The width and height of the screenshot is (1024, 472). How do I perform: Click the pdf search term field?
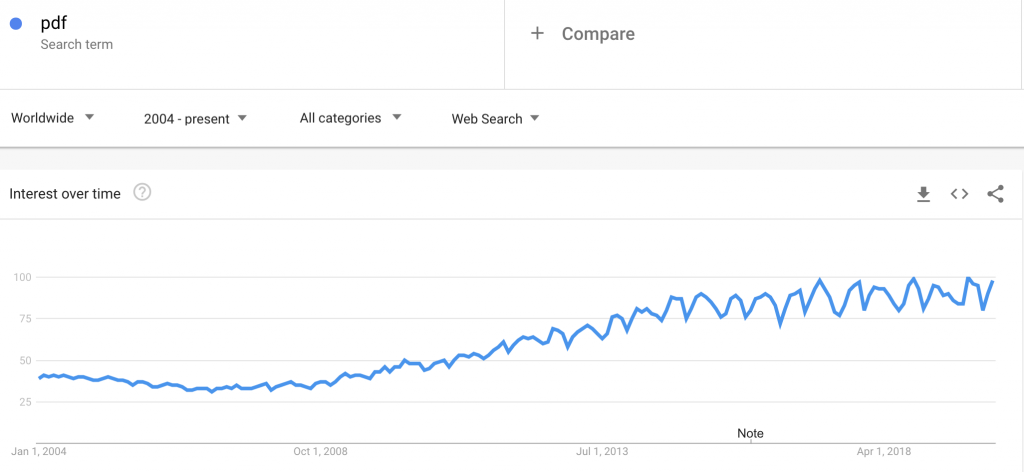pos(55,26)
